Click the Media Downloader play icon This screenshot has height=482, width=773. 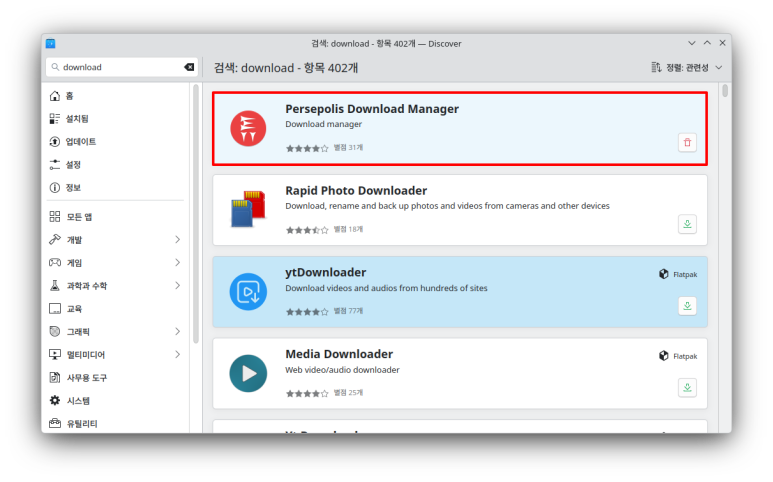point(248,374)
